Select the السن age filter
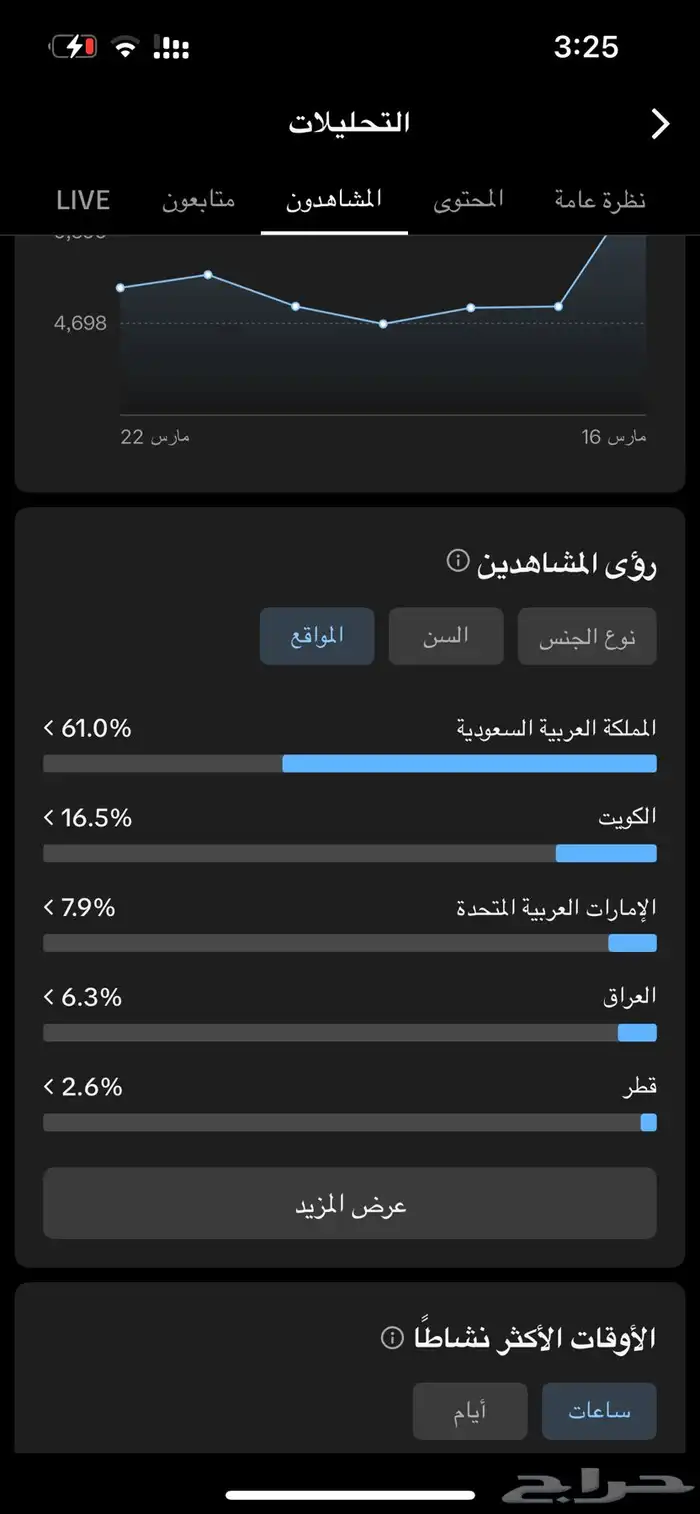The image size is (700, 1514). (x=446, y=636)
